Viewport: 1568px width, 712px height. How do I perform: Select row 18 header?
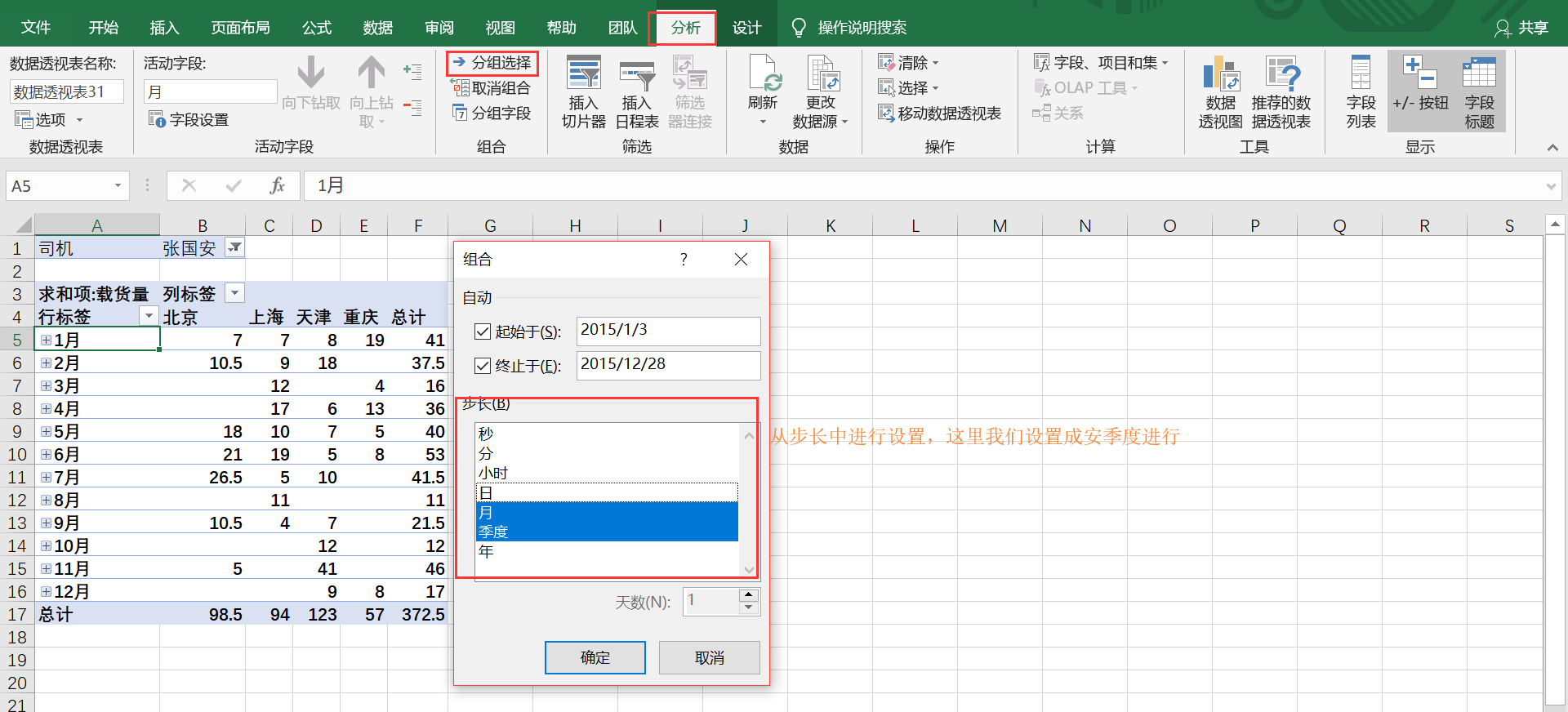pyautogui.click(x=17, y=637)
